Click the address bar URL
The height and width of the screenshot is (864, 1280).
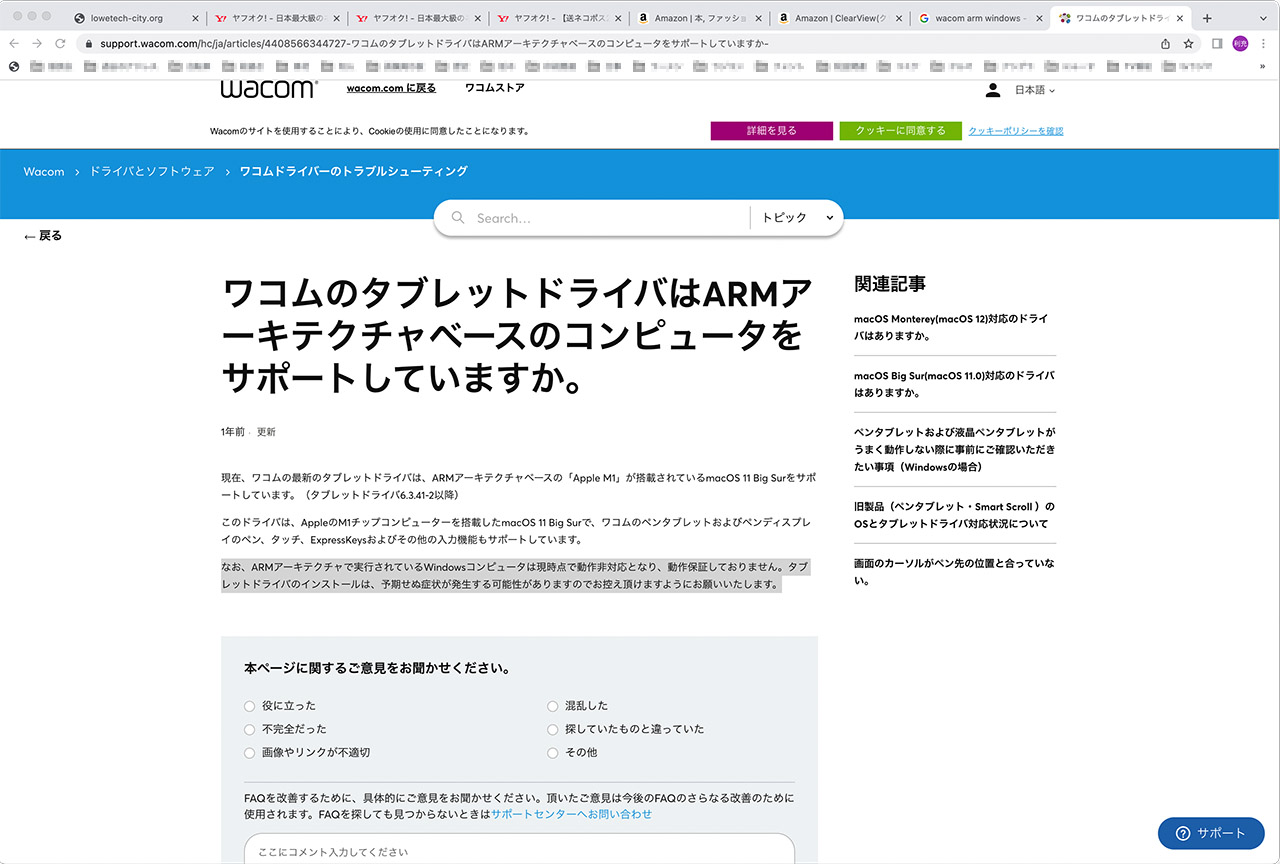435,44
